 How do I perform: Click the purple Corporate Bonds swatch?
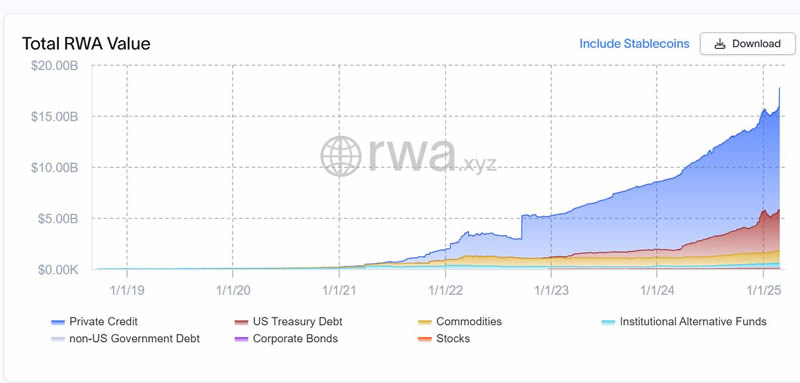[241, 339]
